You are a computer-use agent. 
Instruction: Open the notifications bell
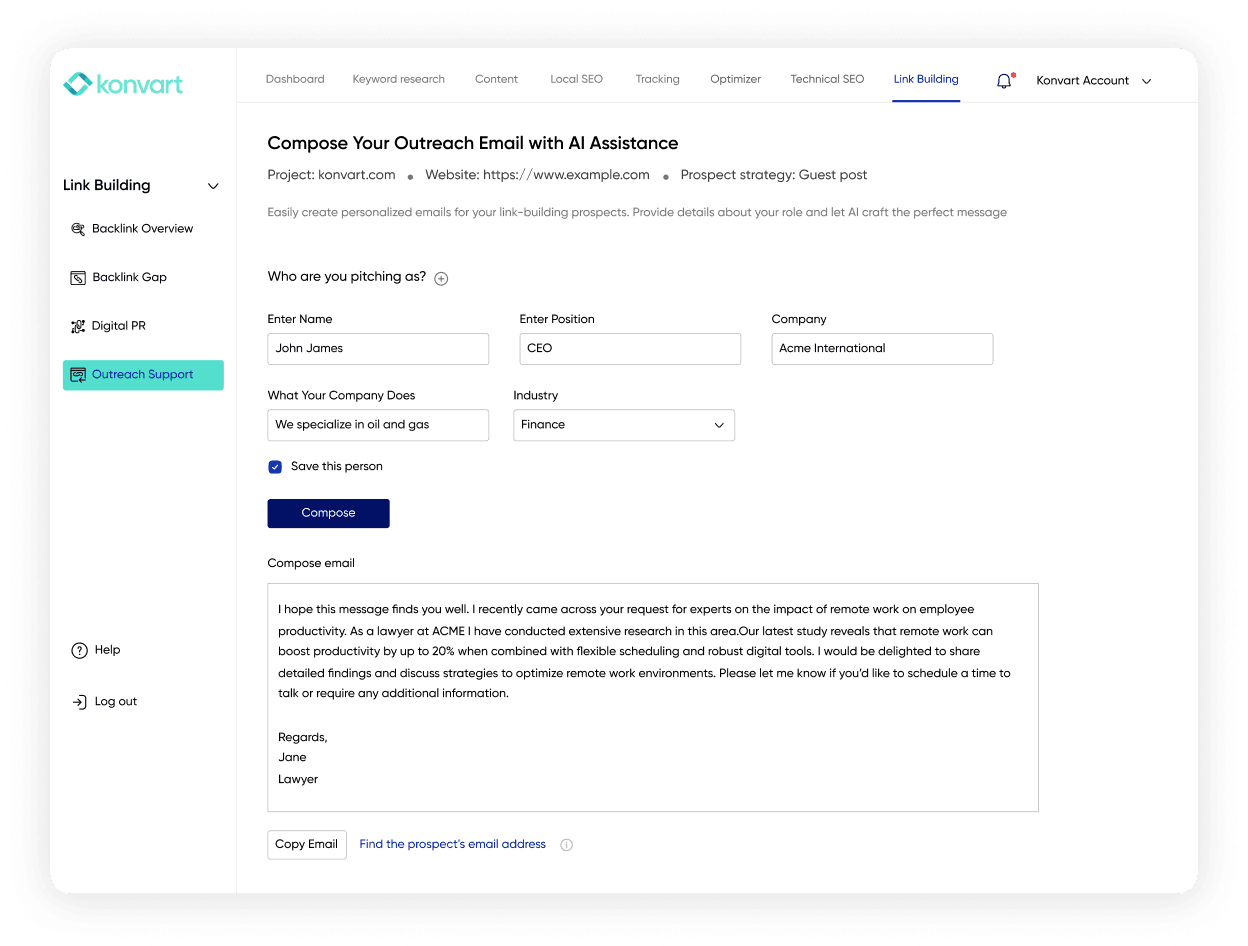[x=1004, y=80]
